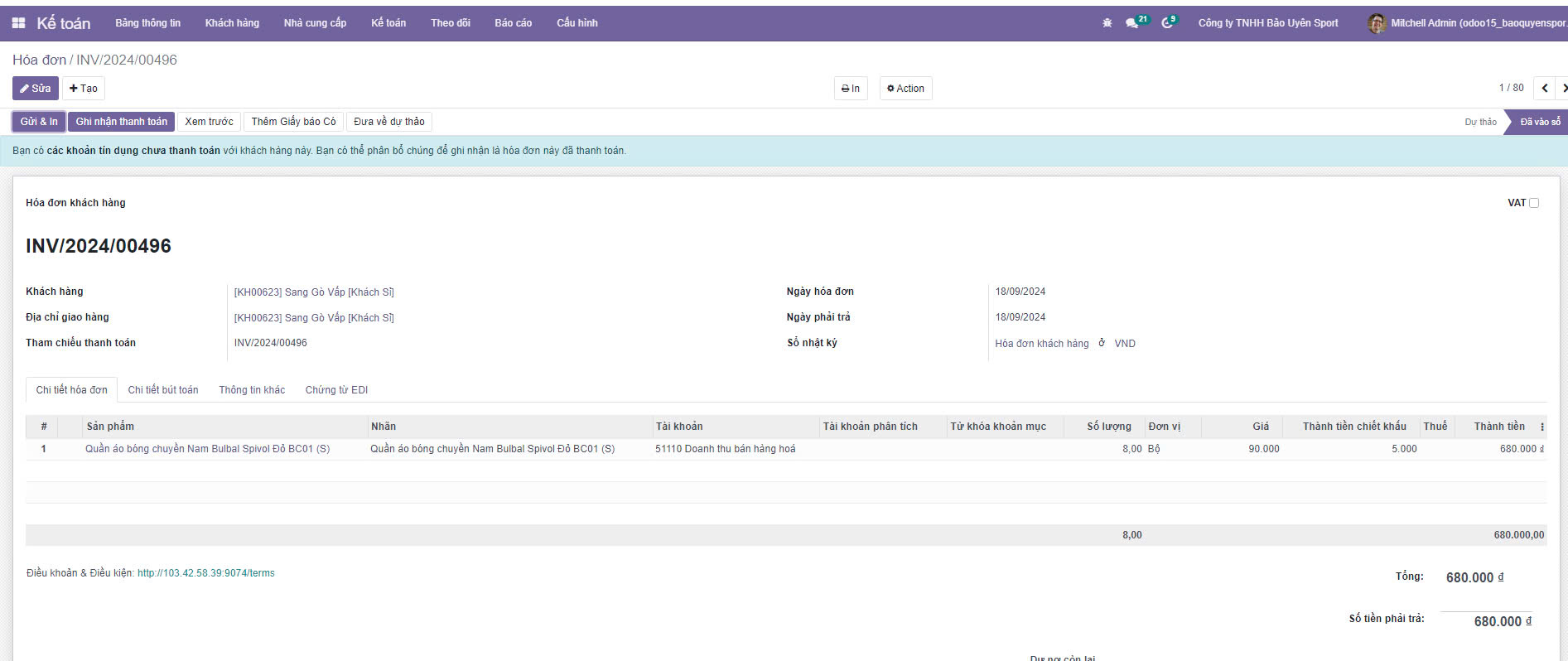Image resolution: width=1568 pixels, height=661 pixels.
Task: Open journal link arrow beside Hóa đơn khách hàng
Action: 1102,343
